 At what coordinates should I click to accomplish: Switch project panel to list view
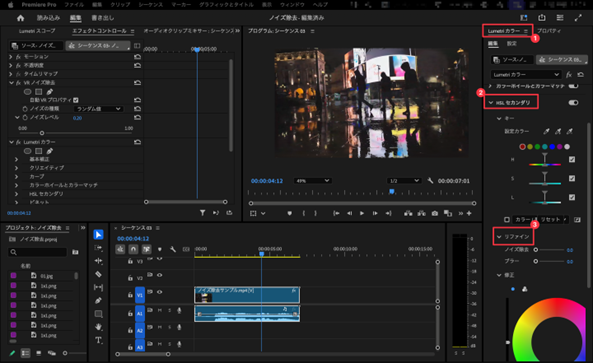point(25,353)
